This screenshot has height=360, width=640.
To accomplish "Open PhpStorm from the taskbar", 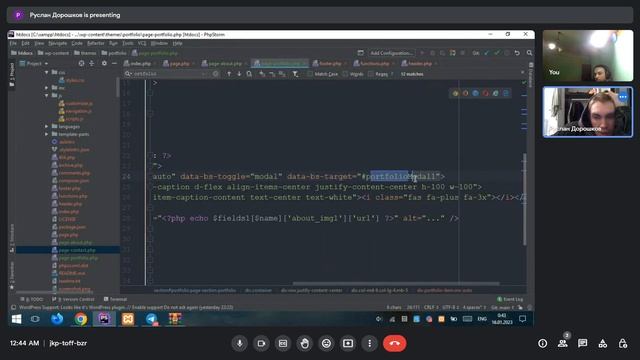I will point(104,319).
